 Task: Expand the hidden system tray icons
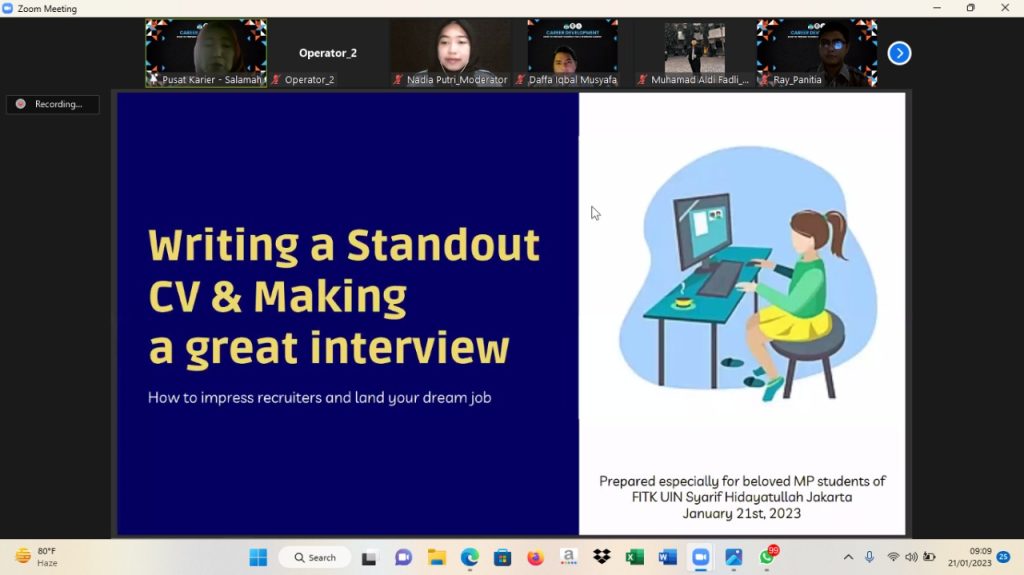(x=848, y=557)
